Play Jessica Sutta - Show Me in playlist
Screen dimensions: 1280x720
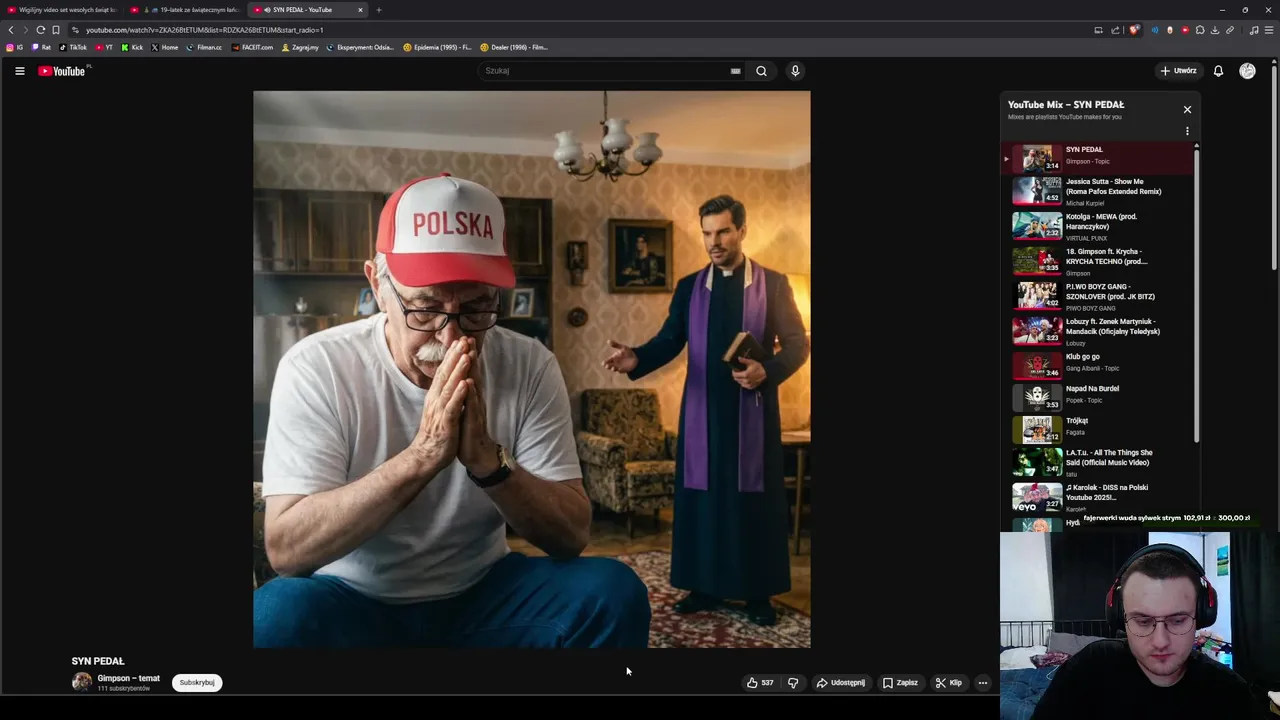[1102, 192]
